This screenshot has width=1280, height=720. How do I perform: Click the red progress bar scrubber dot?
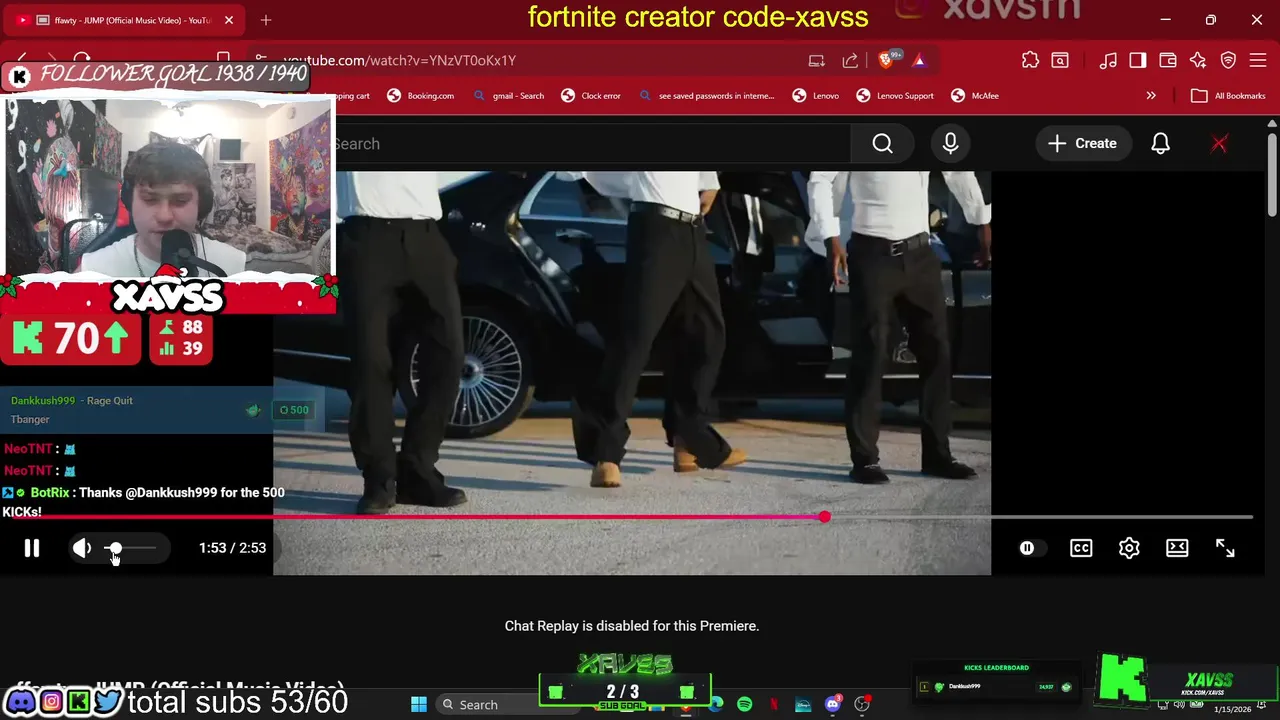(x=824, y=517)
